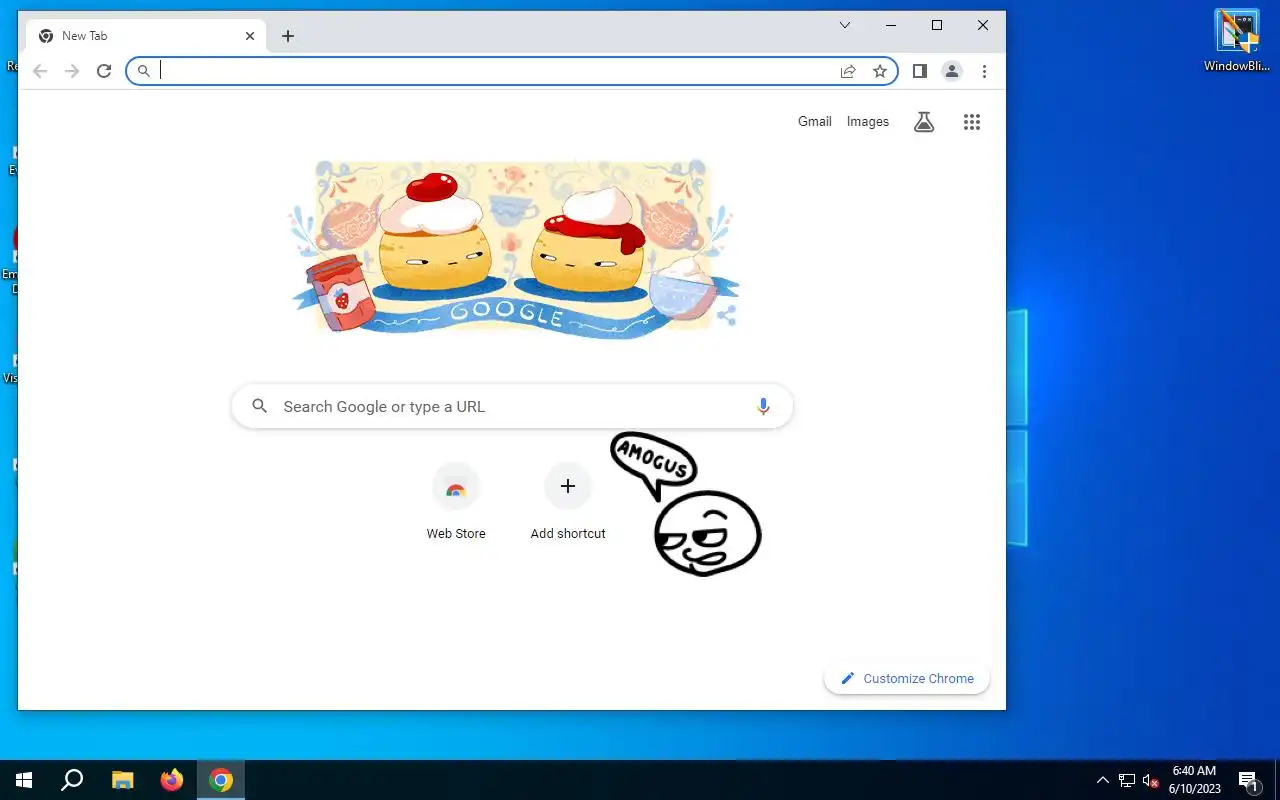The height and width of the screenshot is (800, 1280).
Task: Launch Firefox from the taskbar
Action: click(x=172, y=780)
